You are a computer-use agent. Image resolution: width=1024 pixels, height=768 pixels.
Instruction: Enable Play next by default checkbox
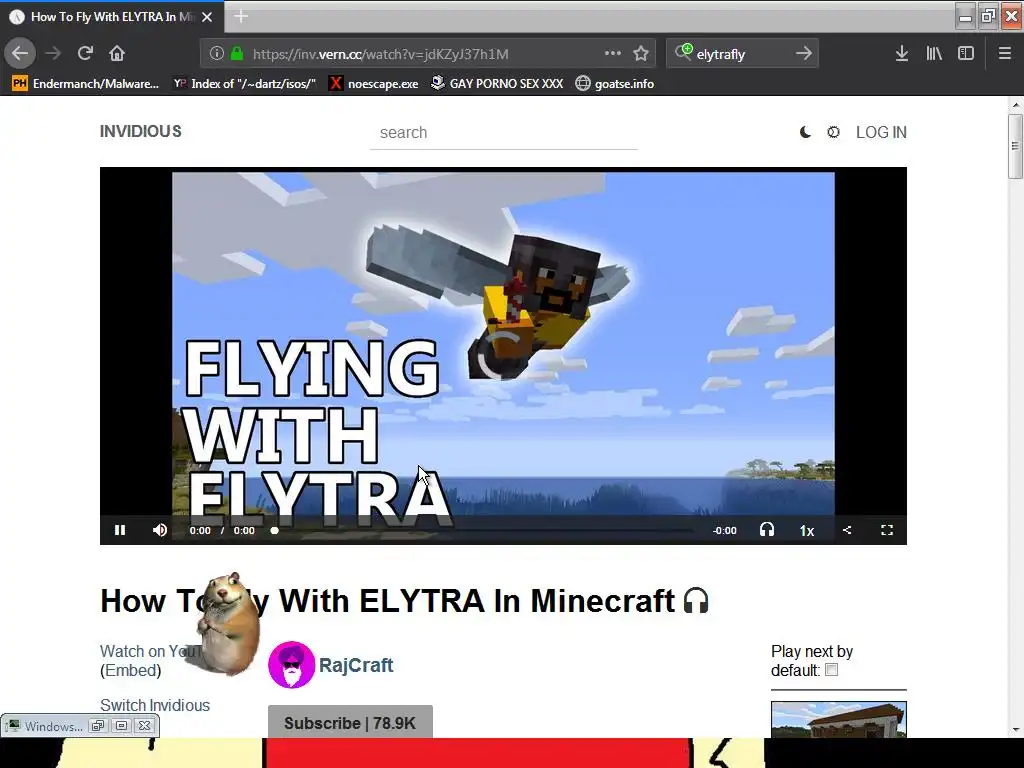(x=831, y=670)
